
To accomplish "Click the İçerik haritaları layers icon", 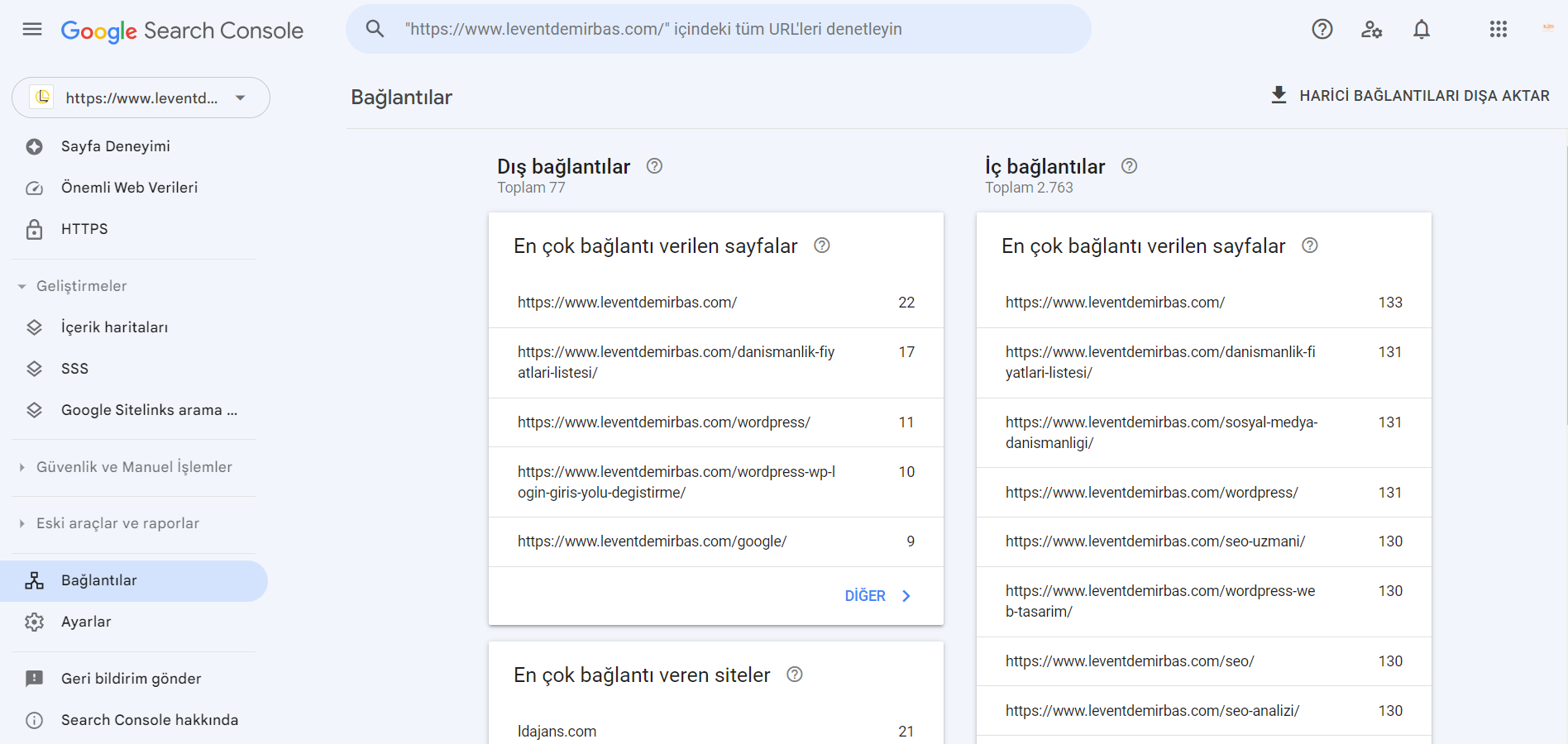I will pyautogui.click(x=34, y=327).
